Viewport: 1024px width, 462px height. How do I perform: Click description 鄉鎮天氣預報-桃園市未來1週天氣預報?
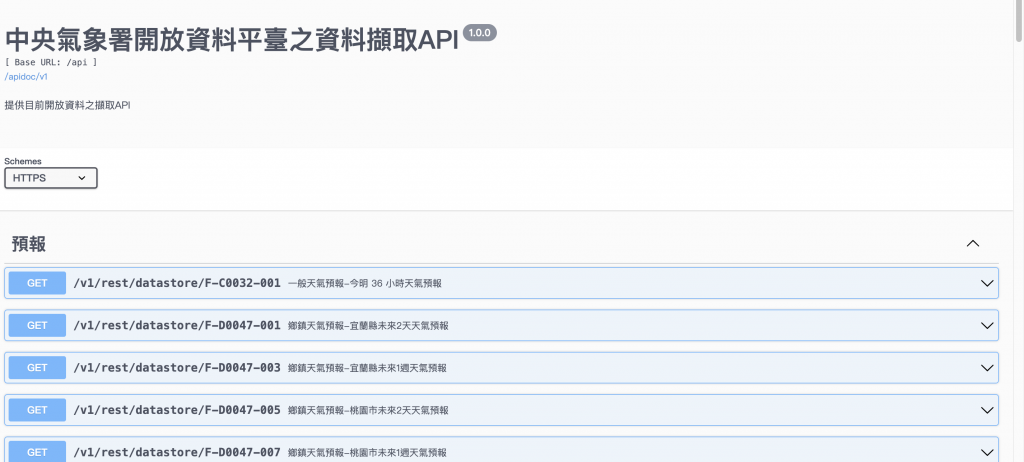(x=367, y=453)
